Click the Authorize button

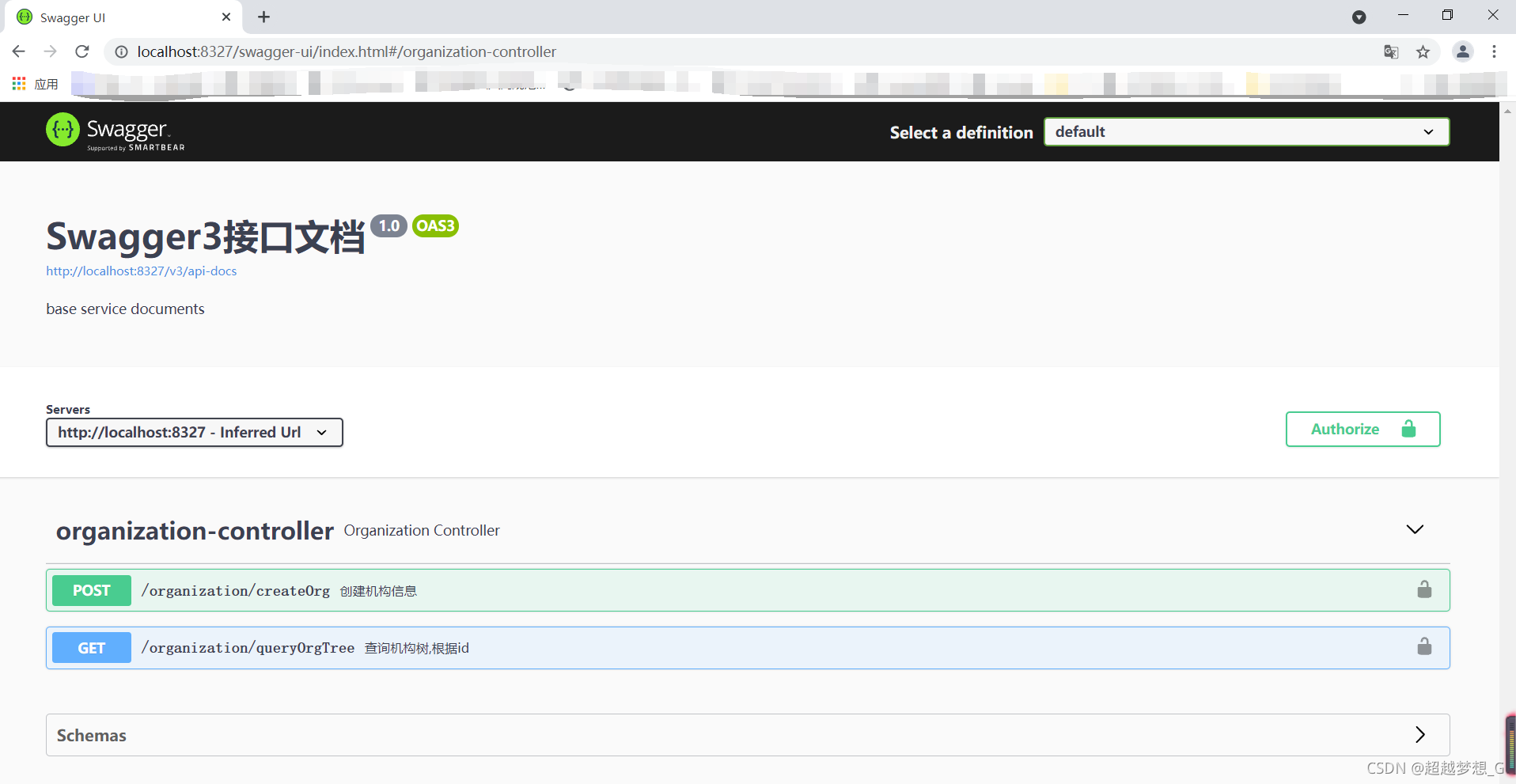click(x=1363, y=429)
